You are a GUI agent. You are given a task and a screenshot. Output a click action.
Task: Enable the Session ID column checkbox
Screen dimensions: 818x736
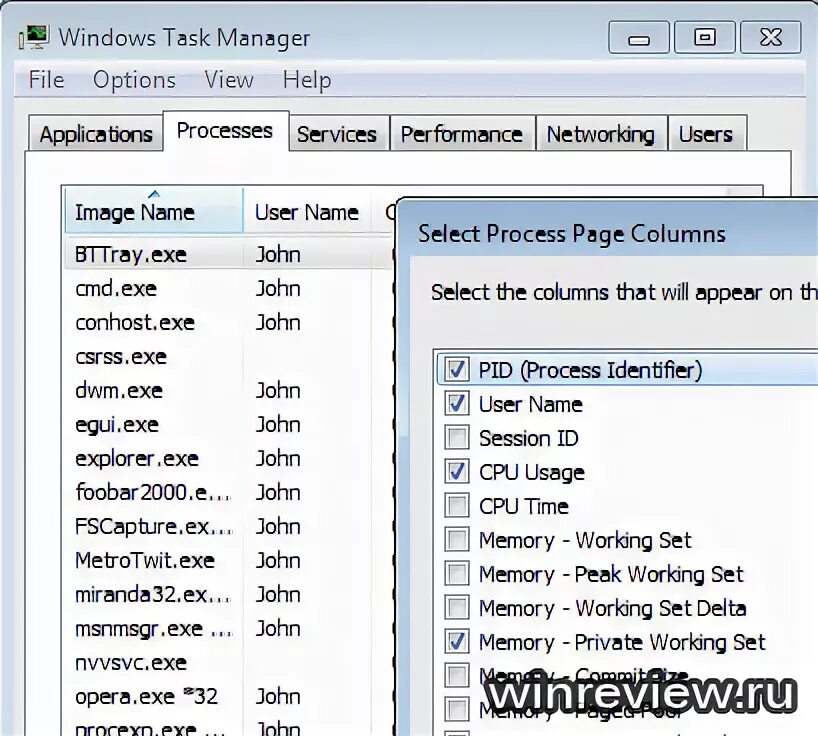457,438
